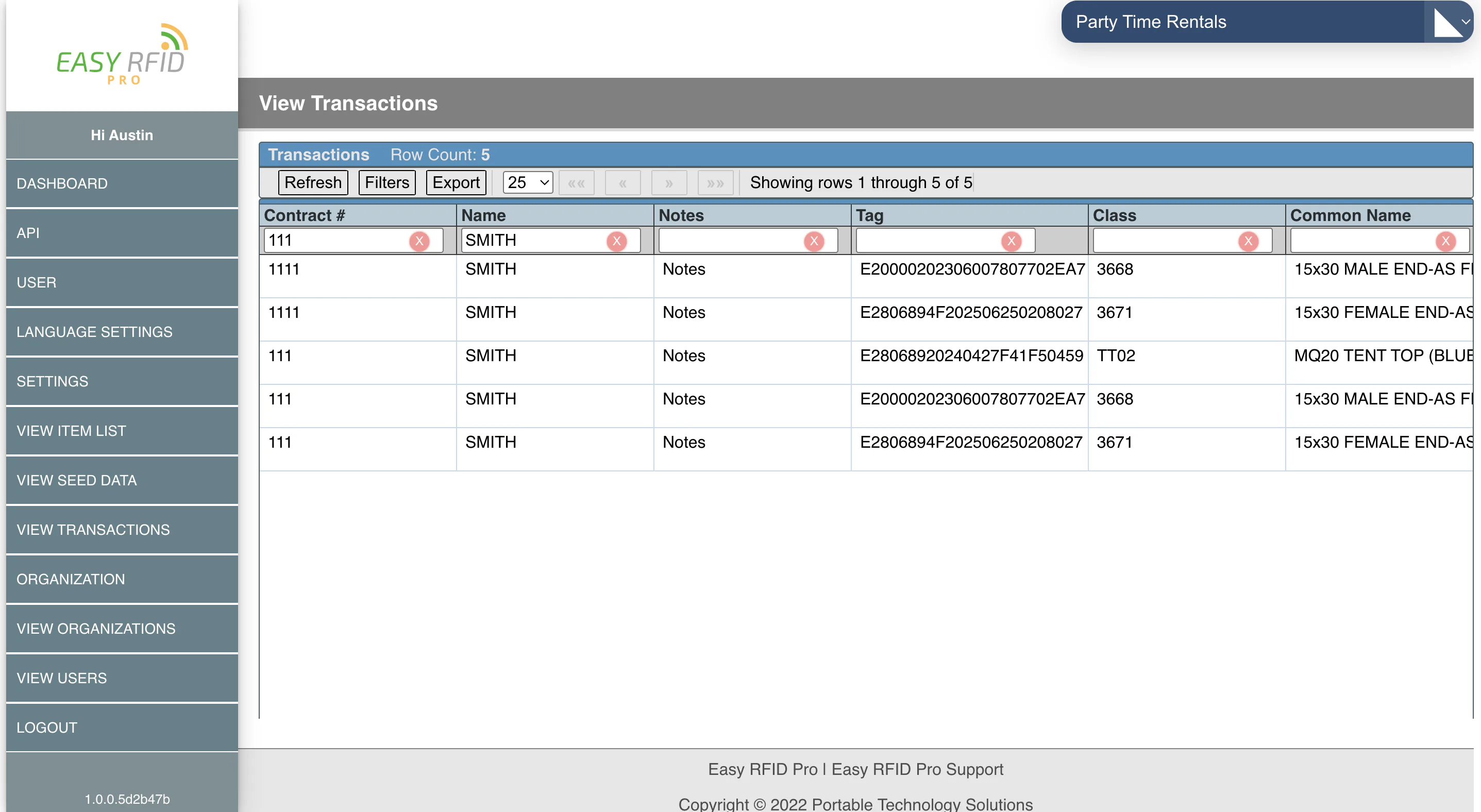Log out via the Logout item
This screenshot has width=1481, height=812.
pos(122,727)
